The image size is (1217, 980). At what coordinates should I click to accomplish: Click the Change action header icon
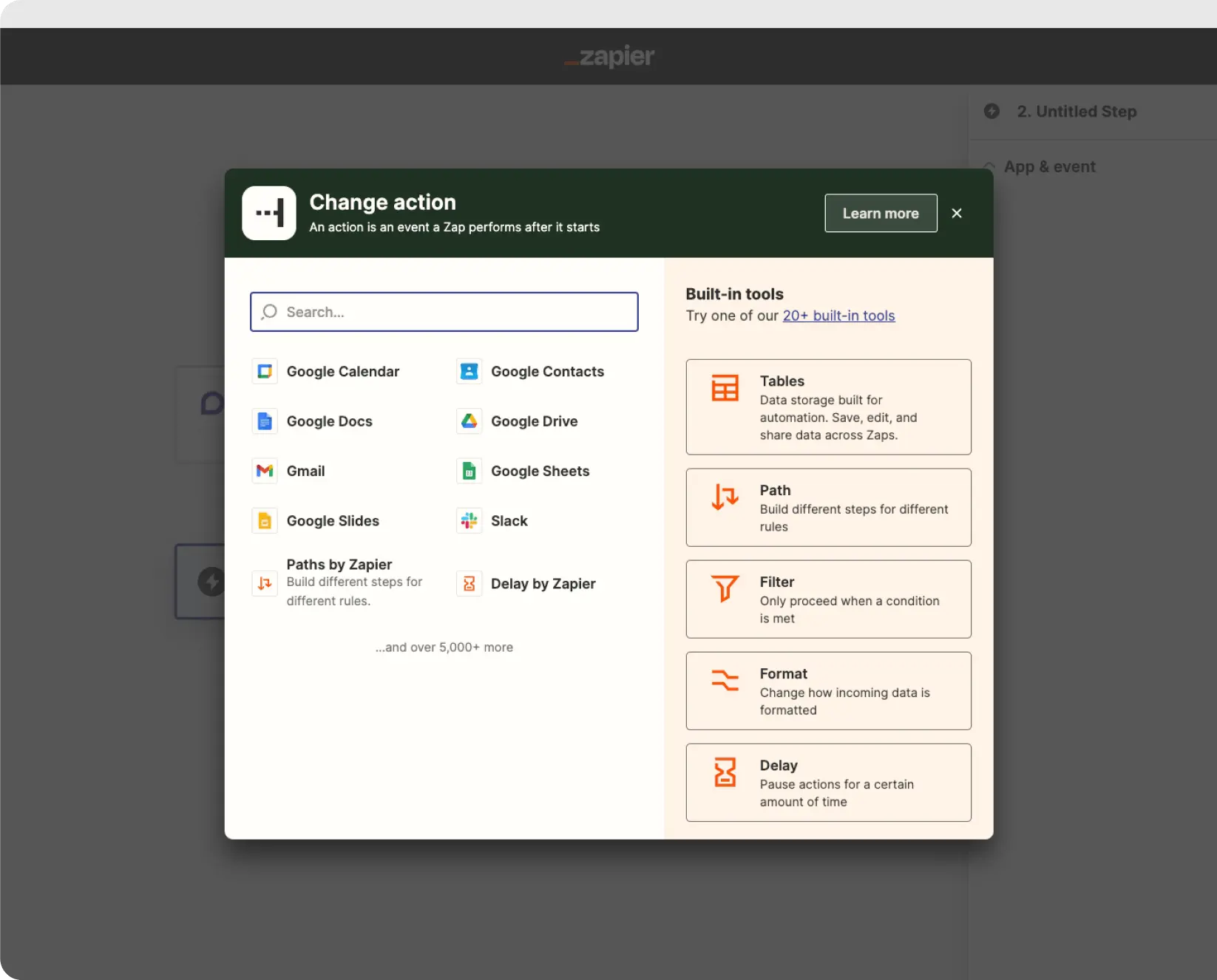pyautogui.click(x=269, y=213)
